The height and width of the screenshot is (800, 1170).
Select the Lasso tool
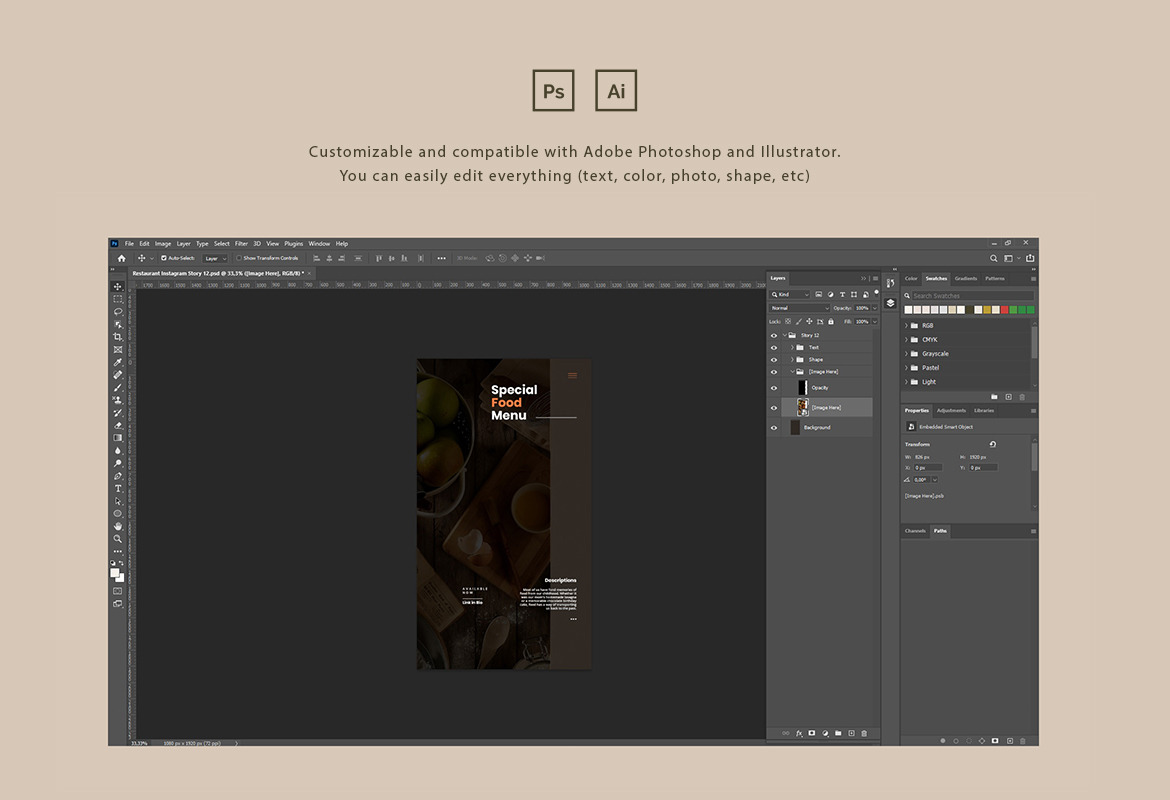click(x=118, y=311)
